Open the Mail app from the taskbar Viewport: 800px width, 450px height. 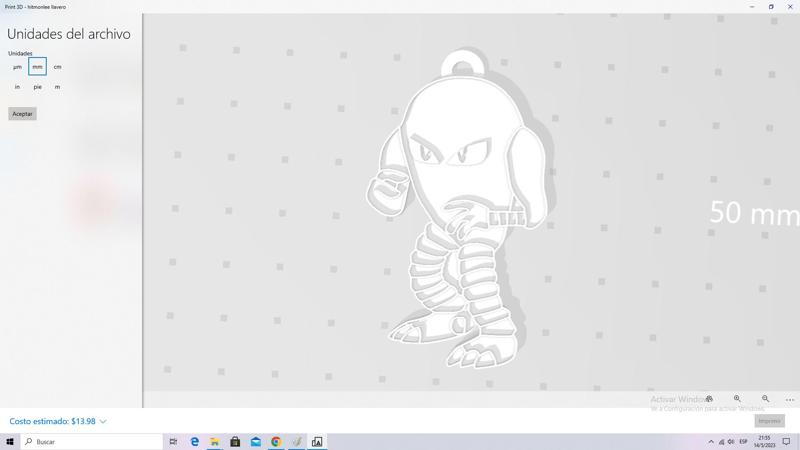pyautogui.click(x=256, y=442)
